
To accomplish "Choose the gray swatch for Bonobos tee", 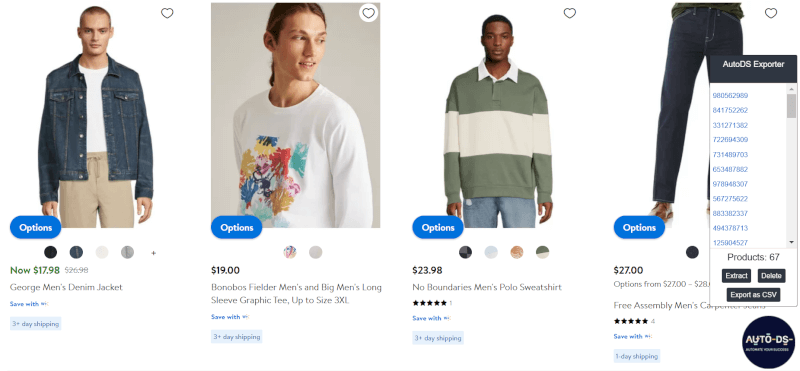I will [x=316, y=252].
